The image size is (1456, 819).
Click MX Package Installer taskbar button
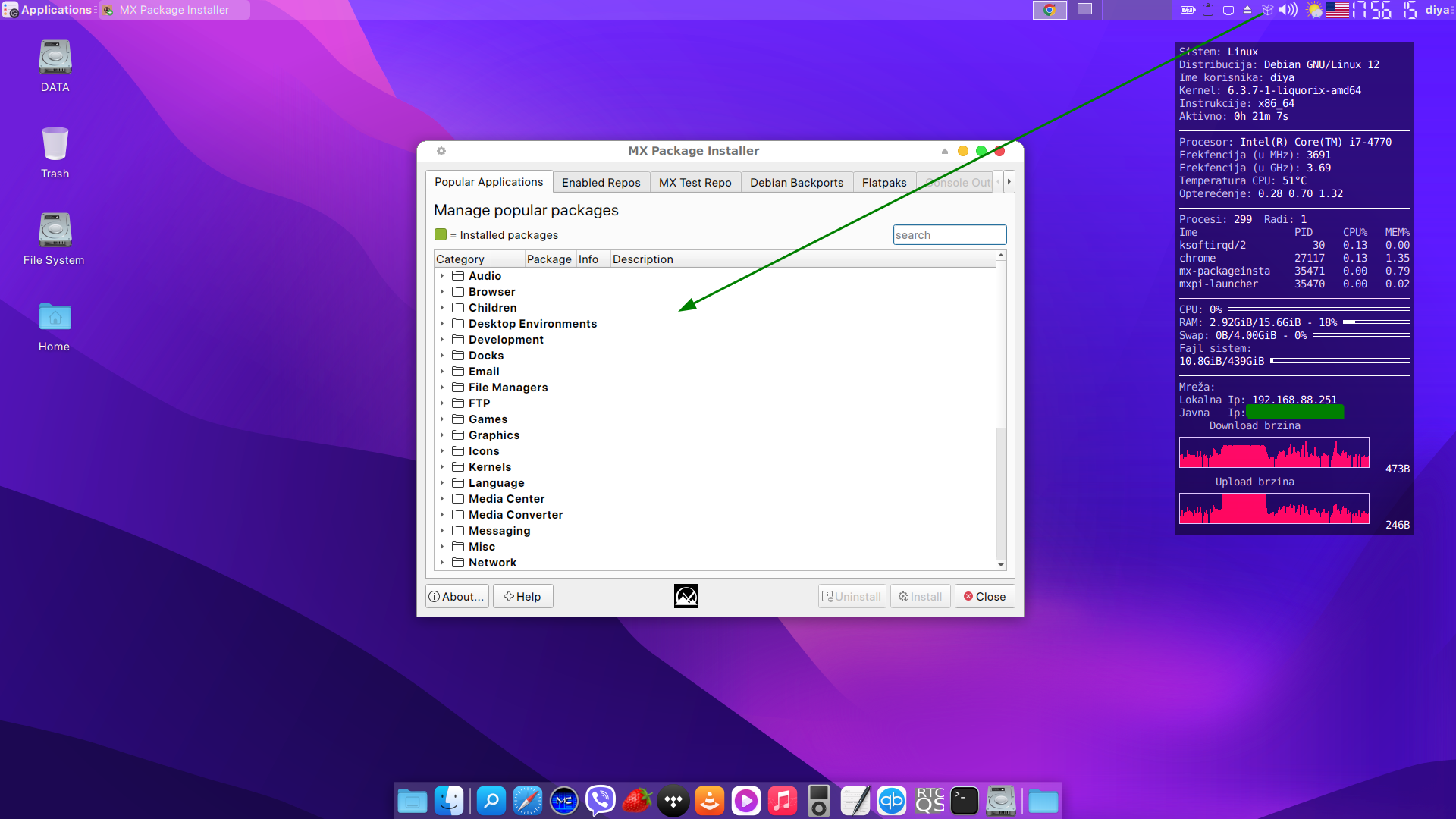[174, 10]
